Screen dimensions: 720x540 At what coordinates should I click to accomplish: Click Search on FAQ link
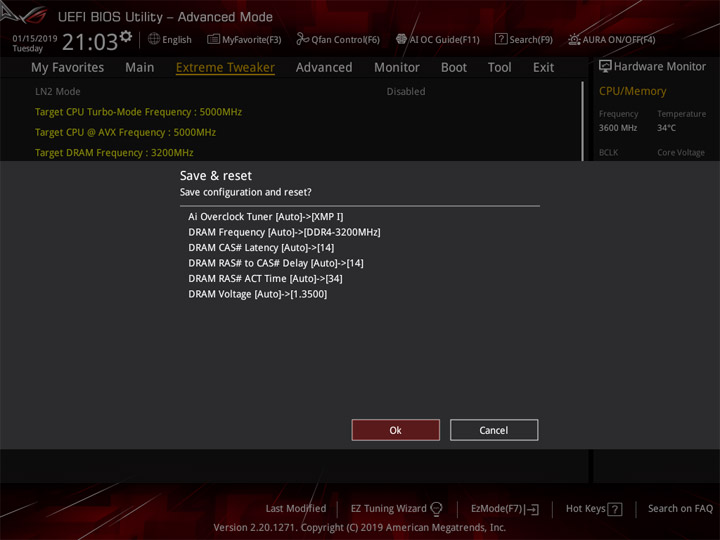tap(680, 508)
